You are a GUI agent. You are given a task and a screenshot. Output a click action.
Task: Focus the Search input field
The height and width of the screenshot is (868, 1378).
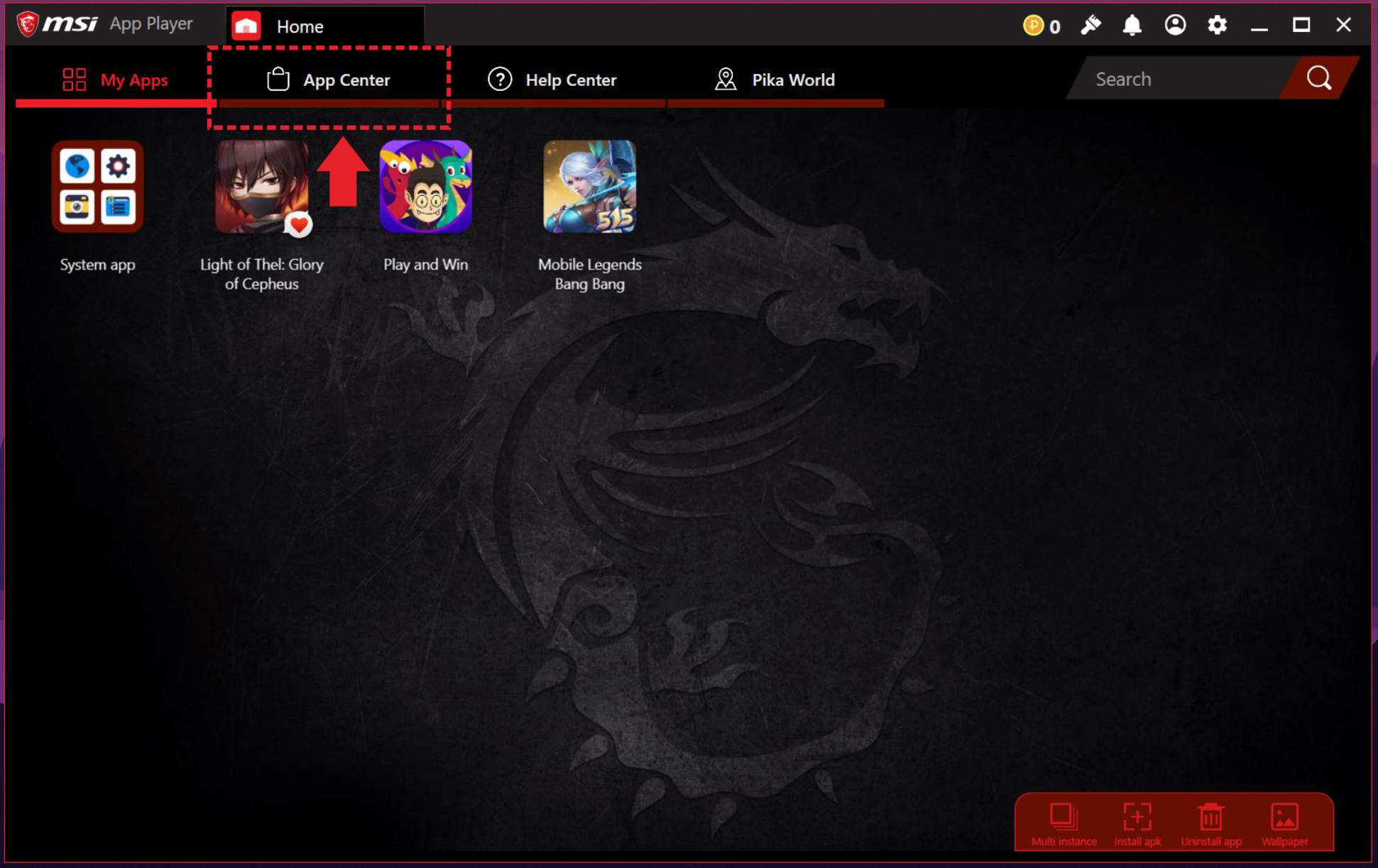(x=1179, y=79)
